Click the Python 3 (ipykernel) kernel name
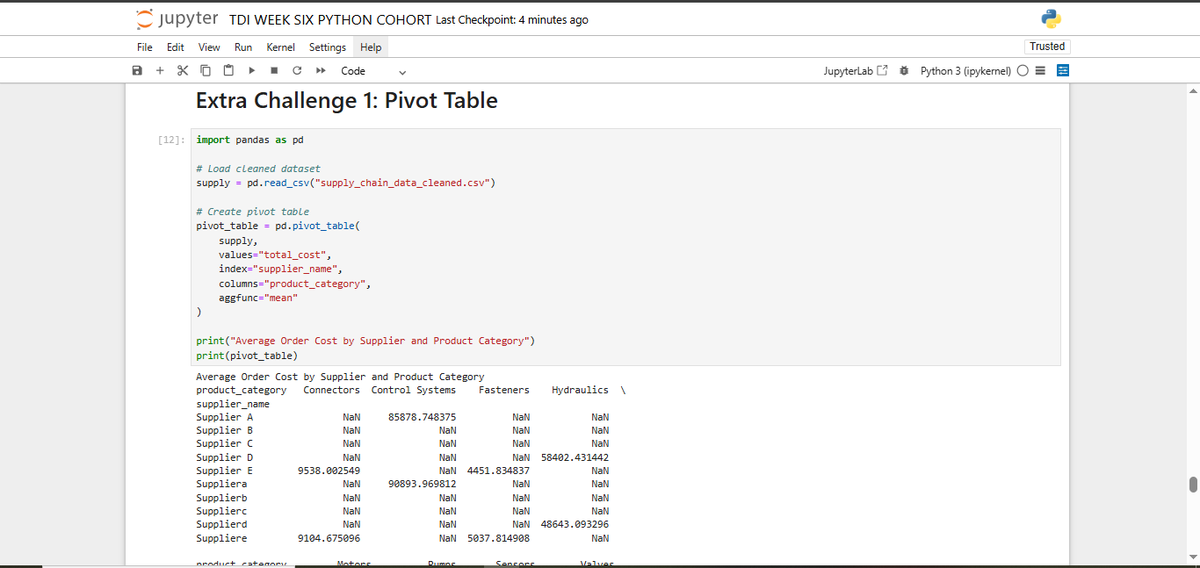 [966, 71]
